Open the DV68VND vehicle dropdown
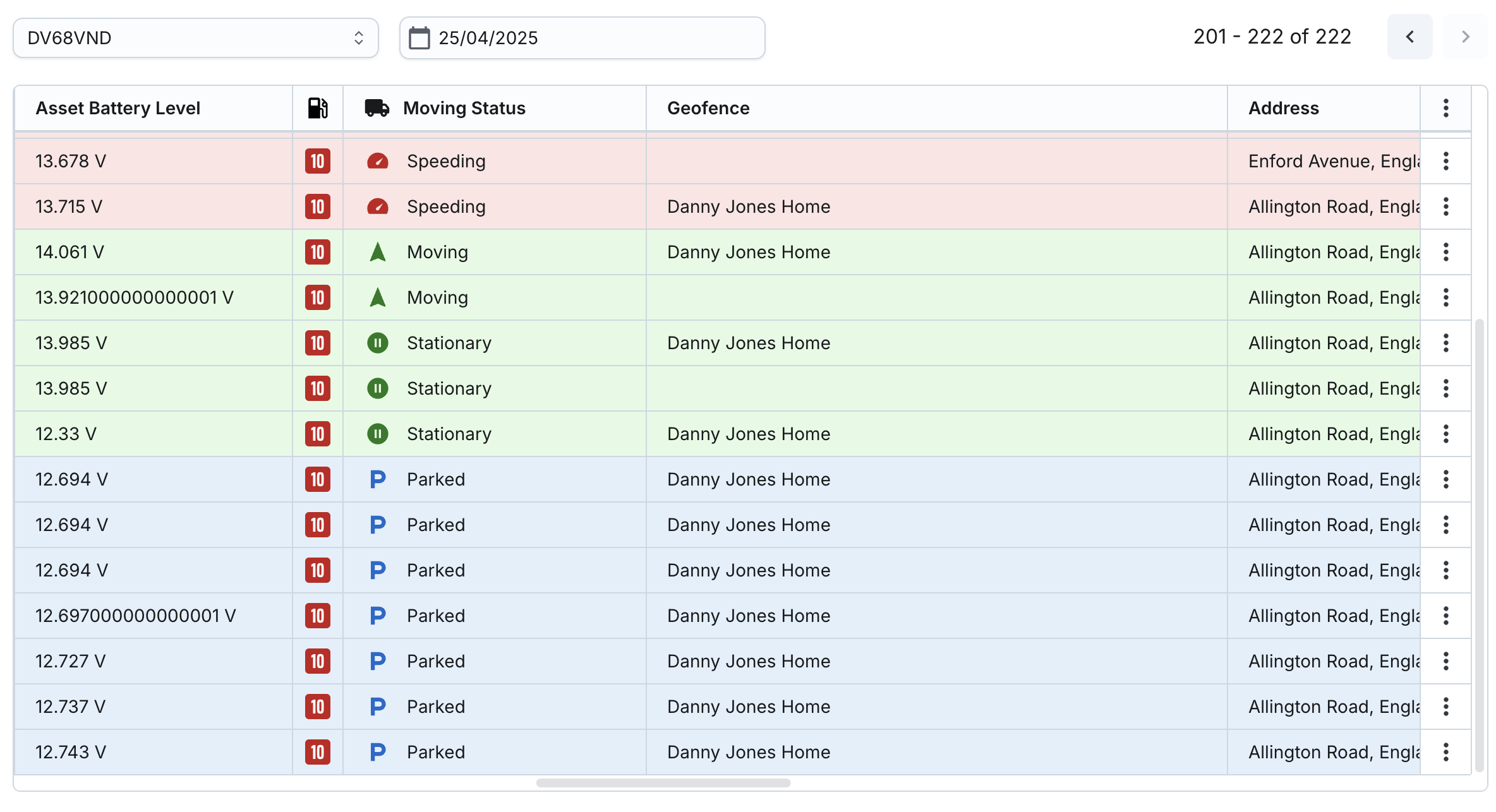The width and height of the screenshot is (1496, 812). coord(195,38)
